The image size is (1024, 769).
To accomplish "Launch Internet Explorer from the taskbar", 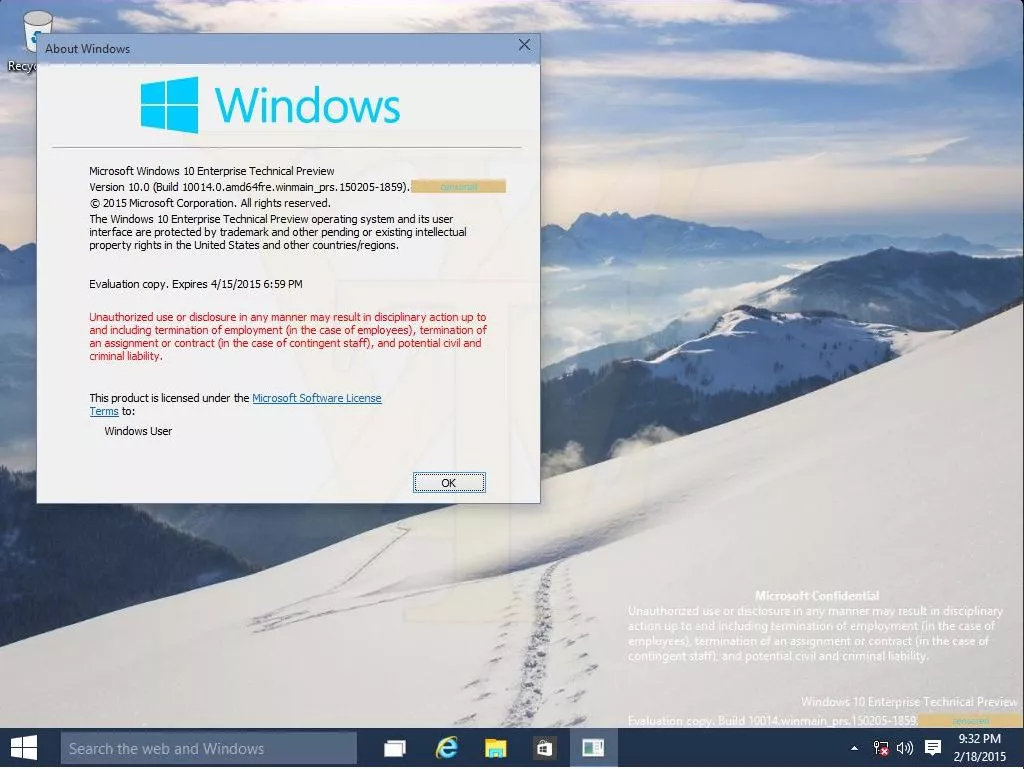I will (447, 747).
